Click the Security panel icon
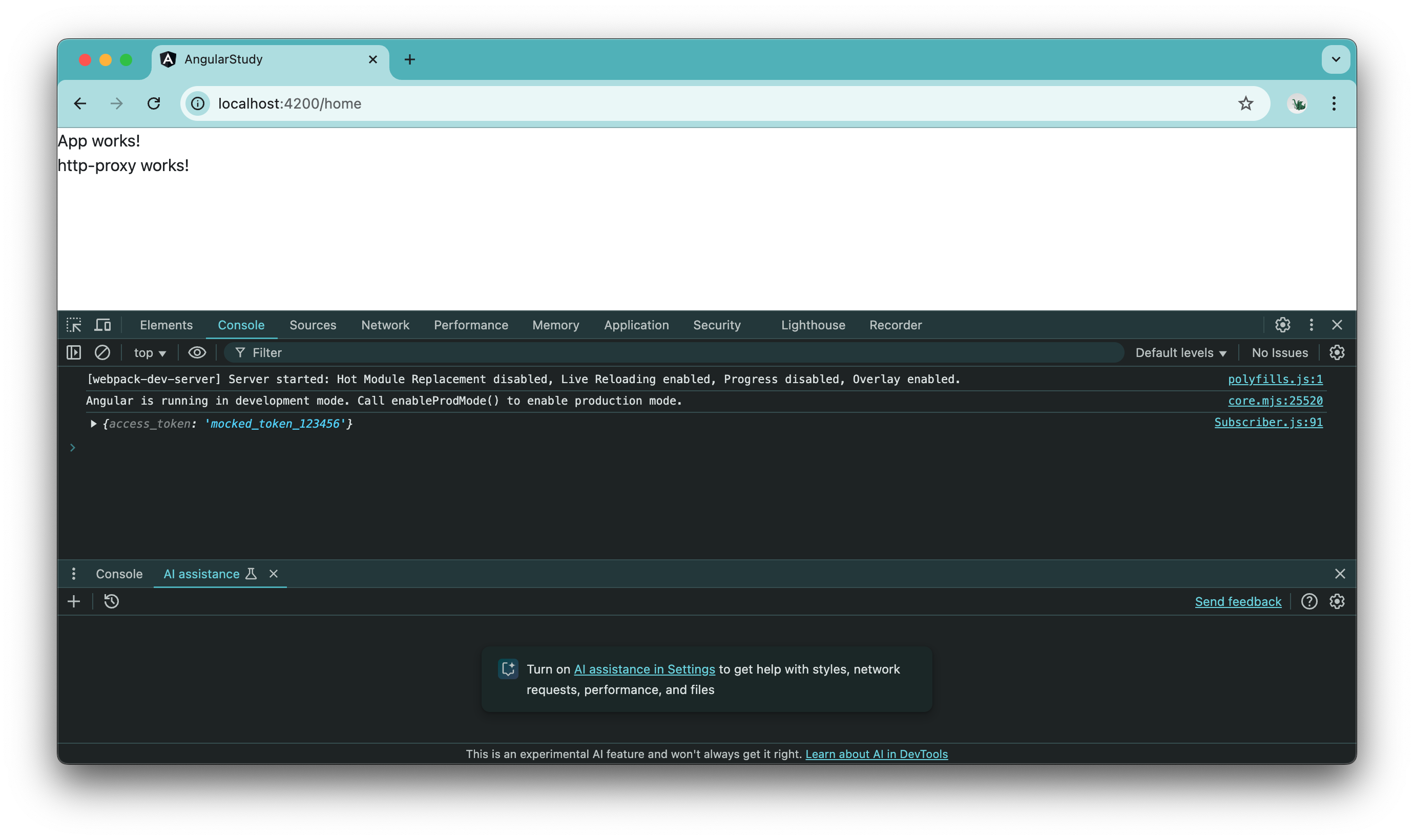The image size is (1414, 840). pos(716,325)
